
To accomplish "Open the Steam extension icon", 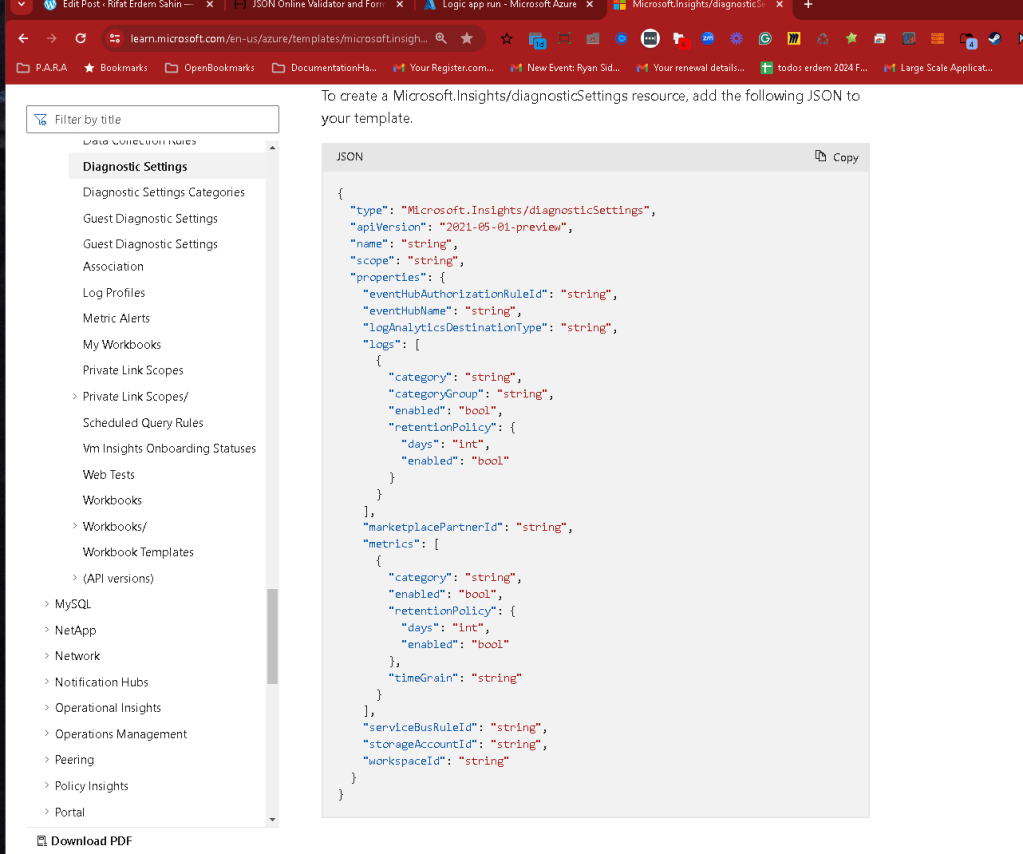I will (x=994, y=38).
